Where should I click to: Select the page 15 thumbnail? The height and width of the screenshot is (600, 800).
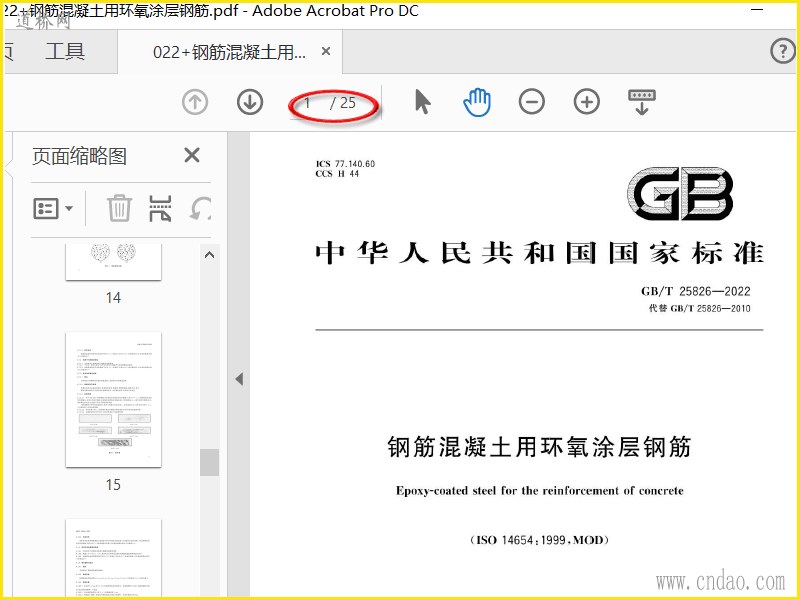[113, 399]
